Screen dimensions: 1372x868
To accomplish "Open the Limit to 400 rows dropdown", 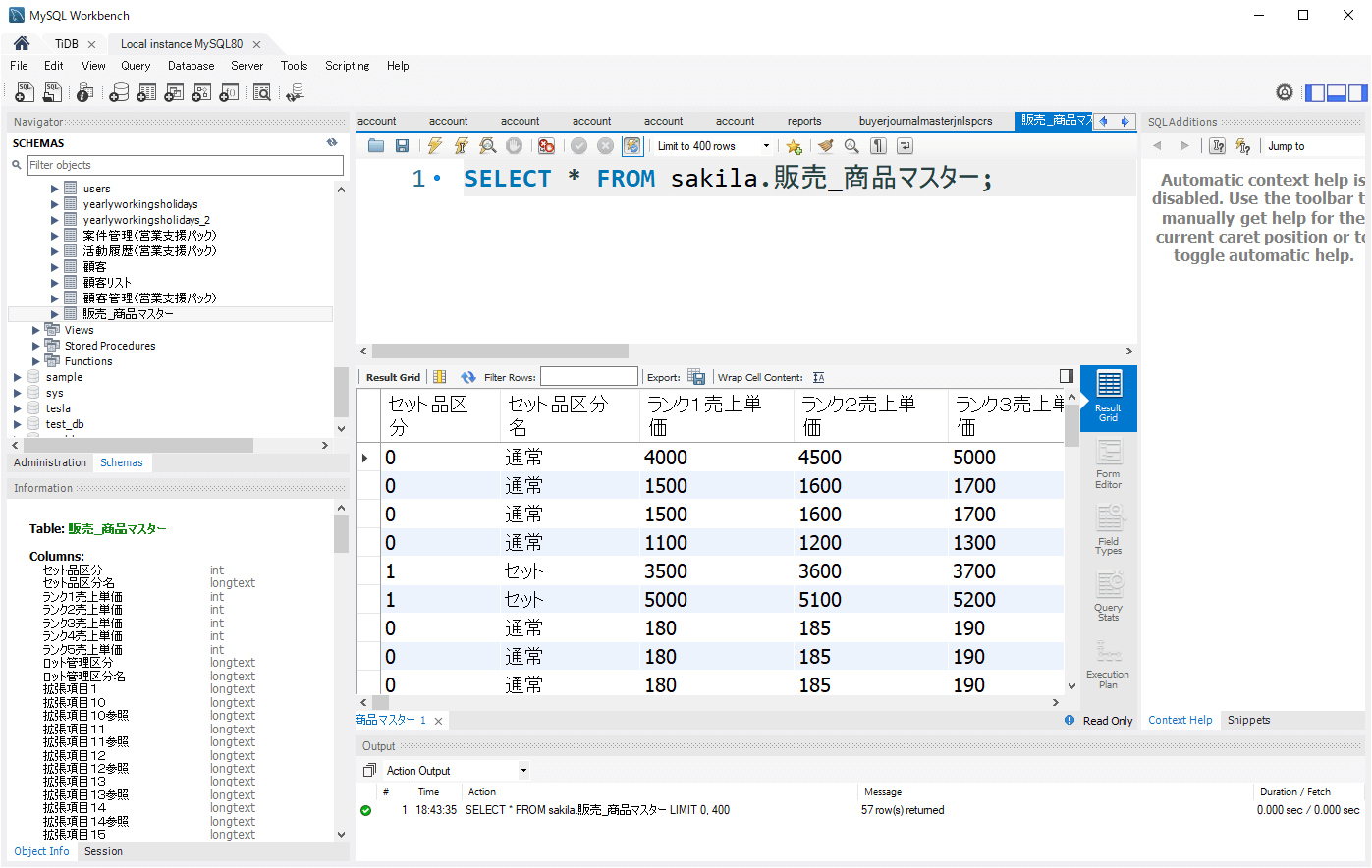I will pos(766,146).
